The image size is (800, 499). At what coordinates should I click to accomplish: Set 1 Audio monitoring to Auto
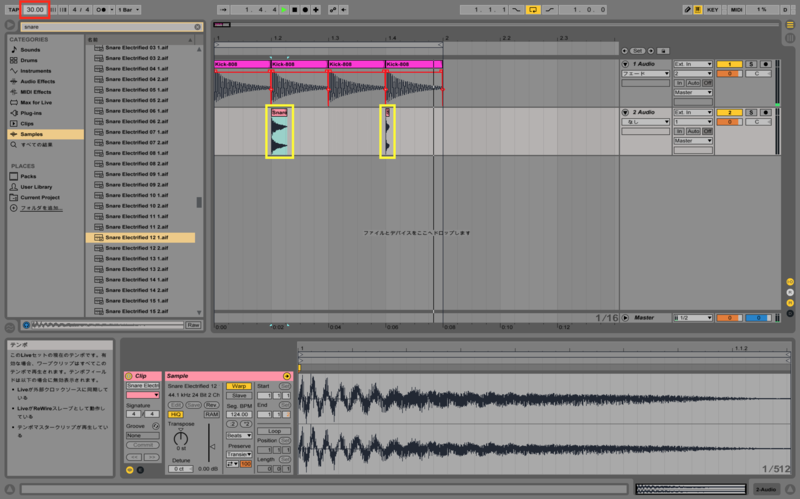tap(693, 83)
